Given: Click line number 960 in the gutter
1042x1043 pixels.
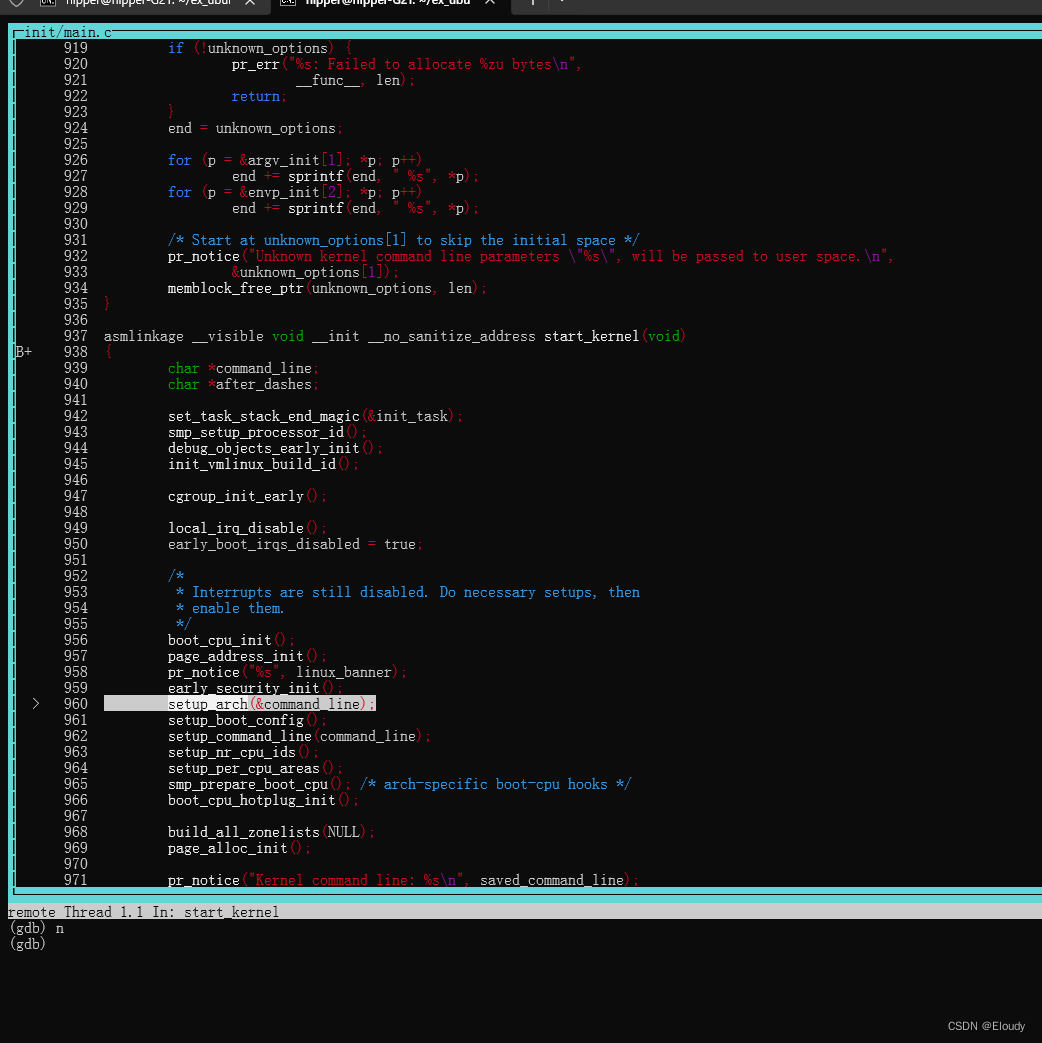Looking at the screenshot, I should (x=75, y=703).
